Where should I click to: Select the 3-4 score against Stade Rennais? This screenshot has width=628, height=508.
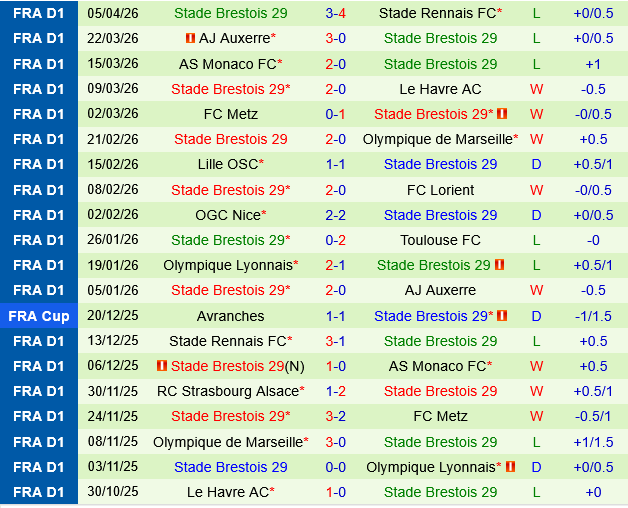tap(335, 13)
